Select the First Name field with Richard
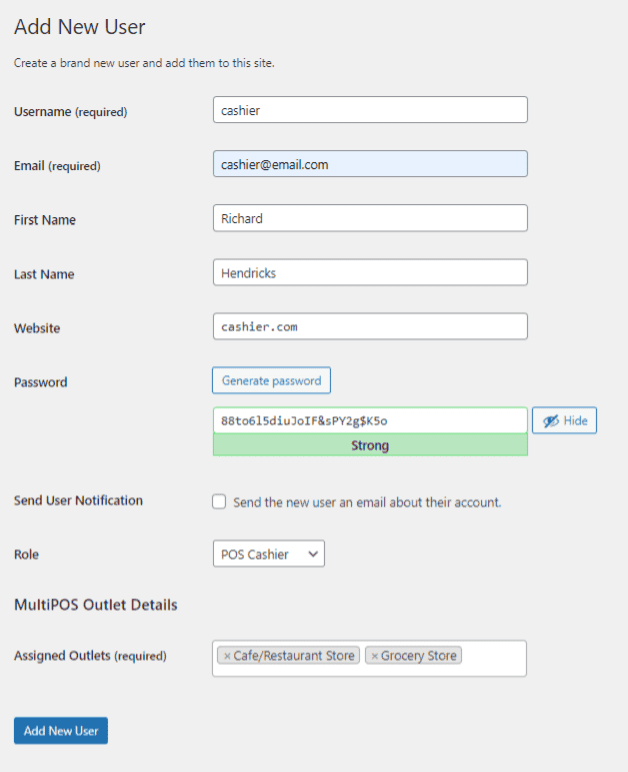 point(369,218)
